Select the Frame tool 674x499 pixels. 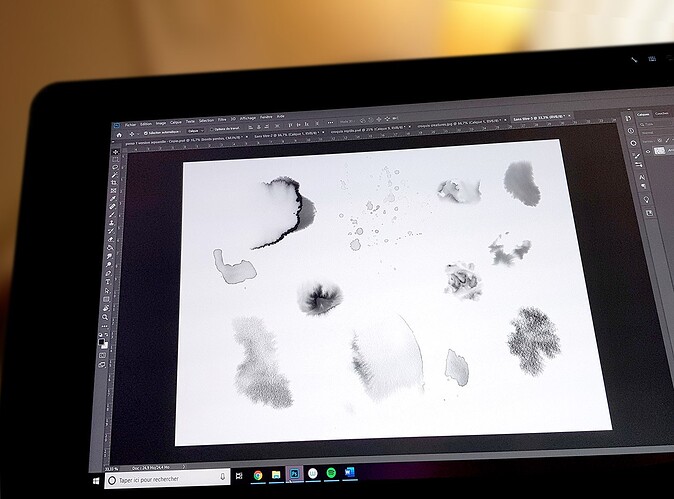pyautogui.click(x=113, y=190)
